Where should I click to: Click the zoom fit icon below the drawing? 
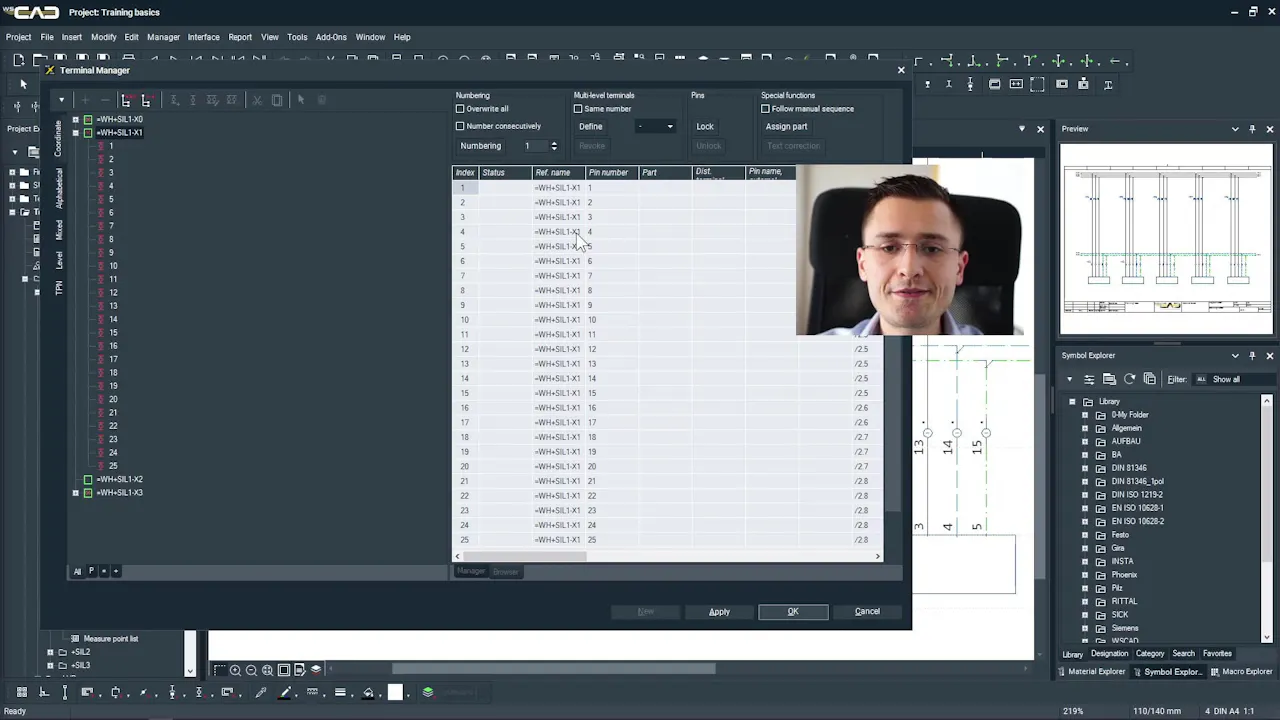click(267, 670)
